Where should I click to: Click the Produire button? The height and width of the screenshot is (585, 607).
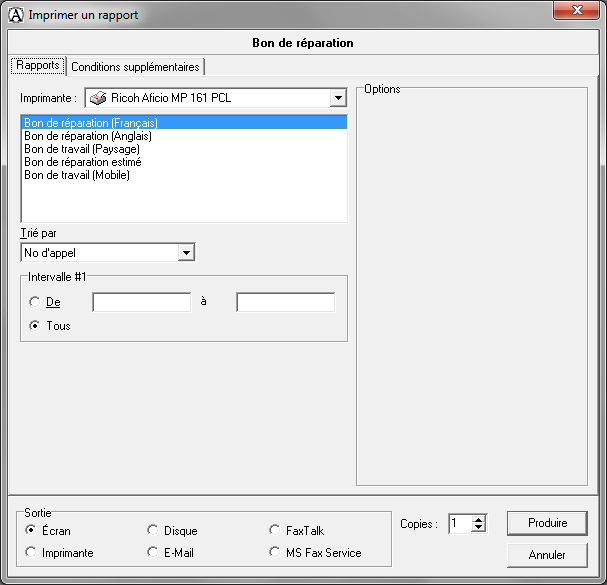pos(547,523)
